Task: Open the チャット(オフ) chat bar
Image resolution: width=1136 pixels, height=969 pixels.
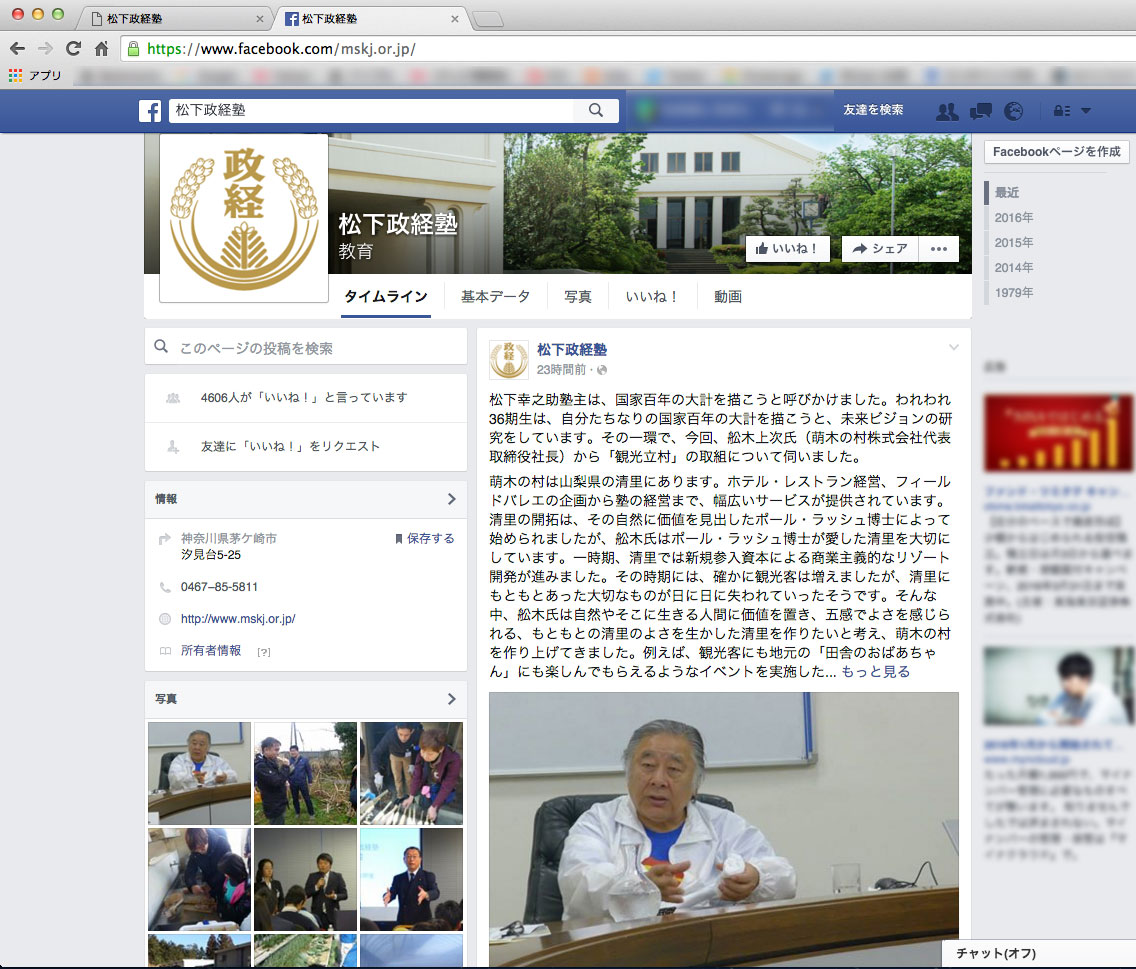Action: (1039, 953)
